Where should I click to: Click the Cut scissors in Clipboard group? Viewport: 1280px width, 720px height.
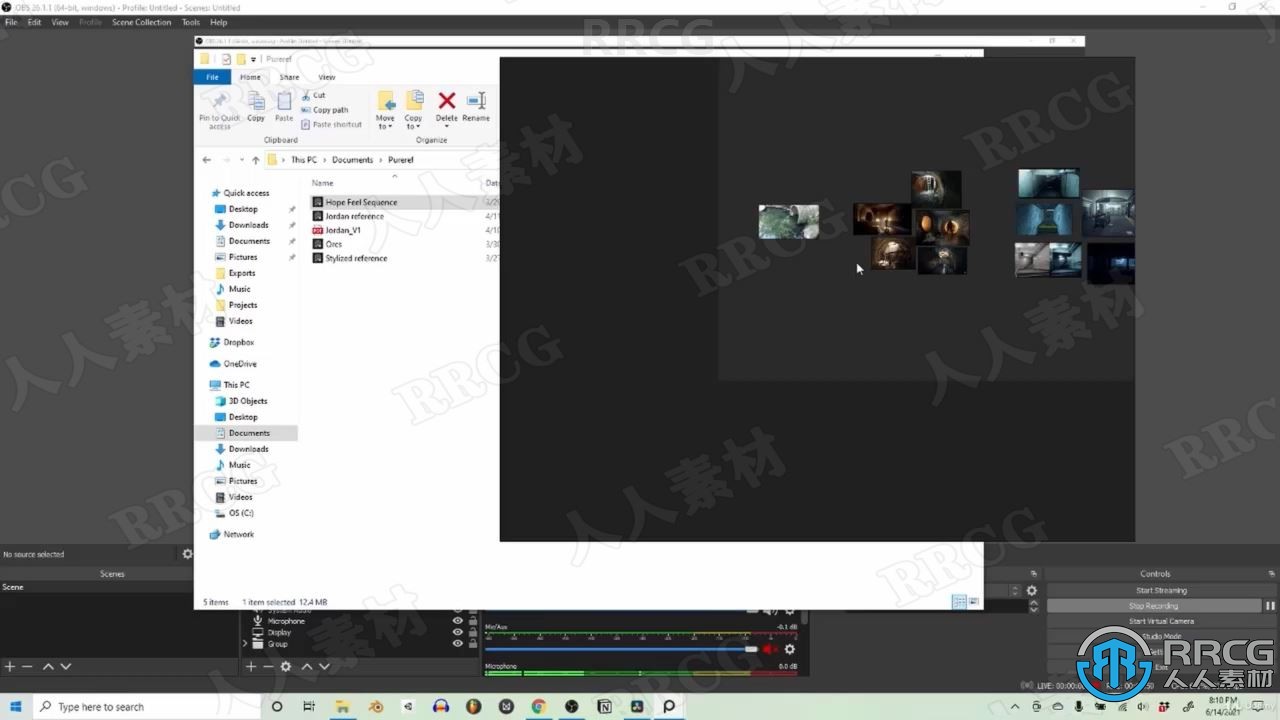pyautogui.click(x=306, y=95)
